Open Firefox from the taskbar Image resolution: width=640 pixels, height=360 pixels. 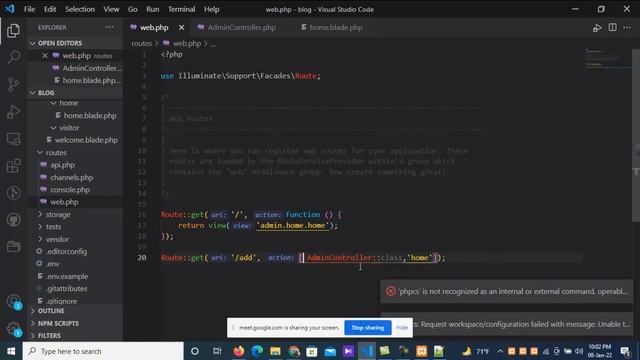pyautogui.click(x=239, y=351)
